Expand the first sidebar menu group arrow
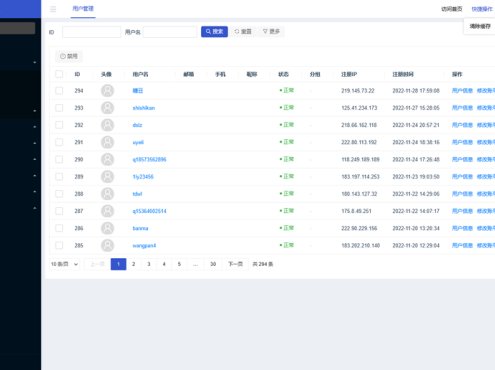This screenshot has height=370, width=495. point(35,62)
